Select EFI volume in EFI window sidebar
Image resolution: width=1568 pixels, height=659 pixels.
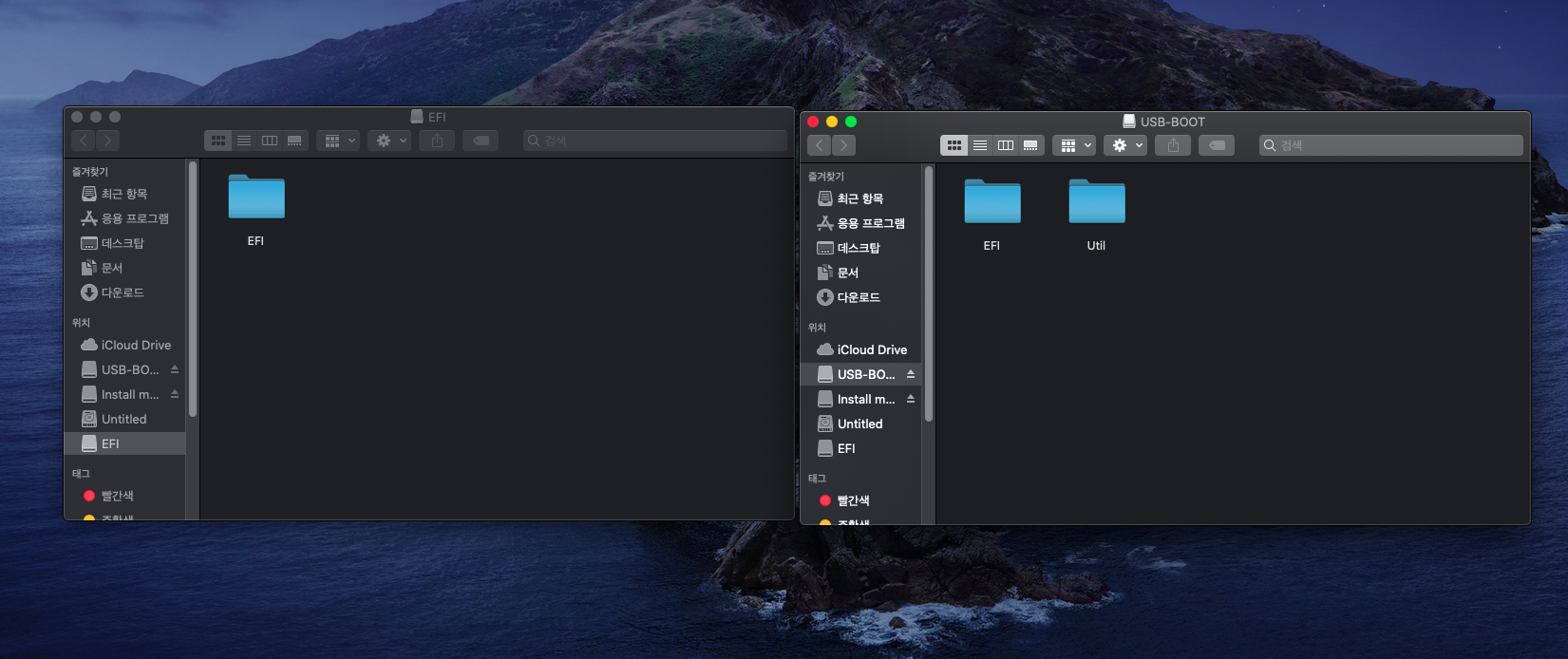coord(124,443)
